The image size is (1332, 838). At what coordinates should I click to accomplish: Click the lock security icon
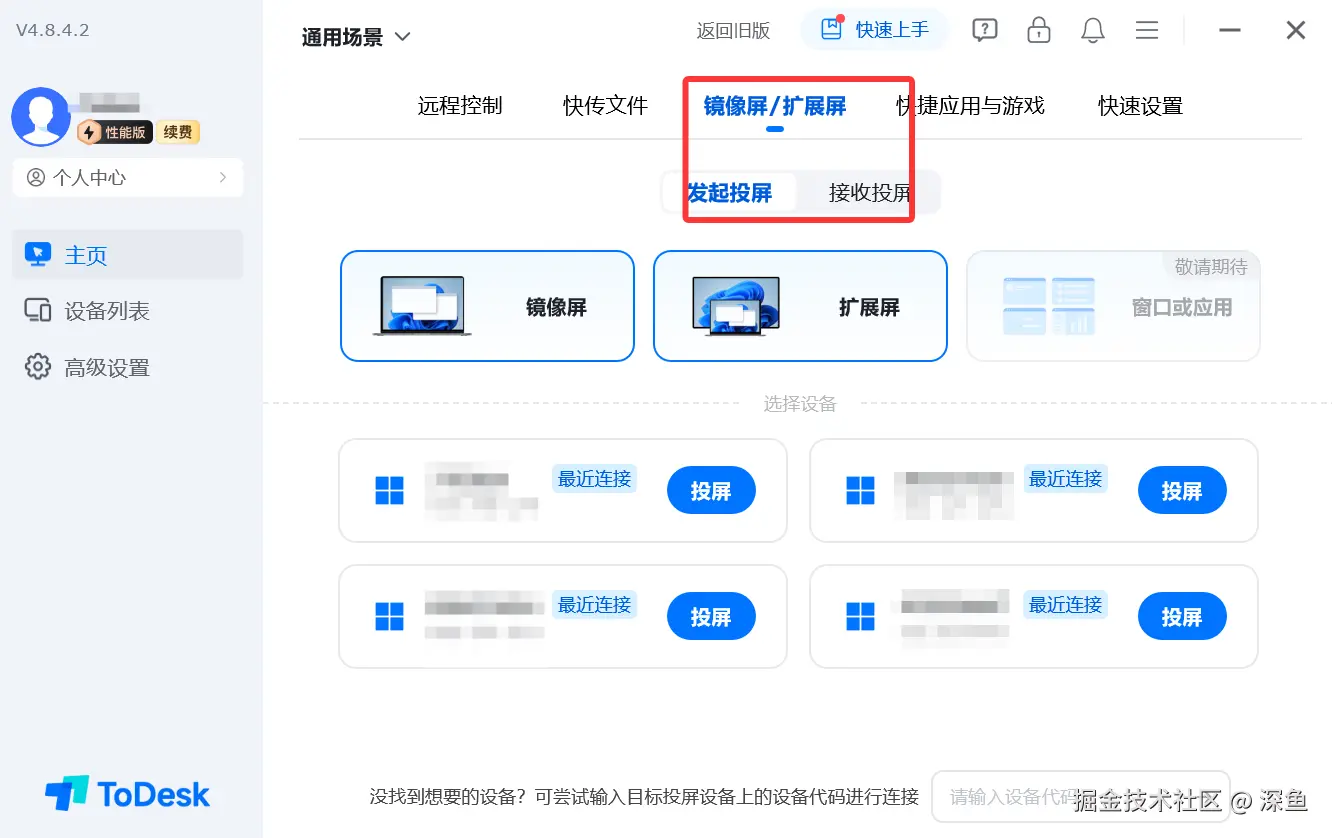[x=1039, y=30]
